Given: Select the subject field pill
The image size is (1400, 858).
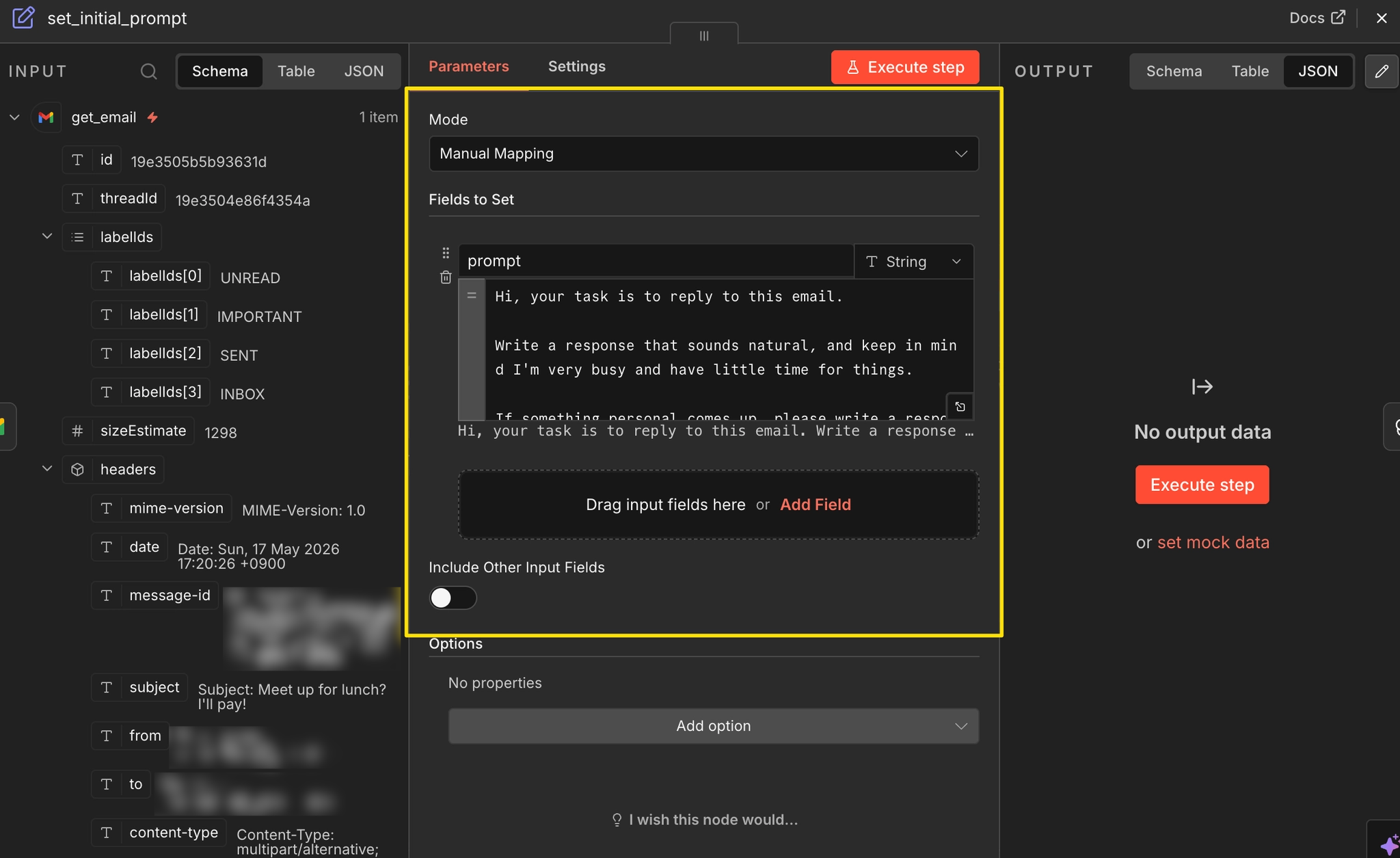Looking at the screenshot, I should click(x=139, y=687).
